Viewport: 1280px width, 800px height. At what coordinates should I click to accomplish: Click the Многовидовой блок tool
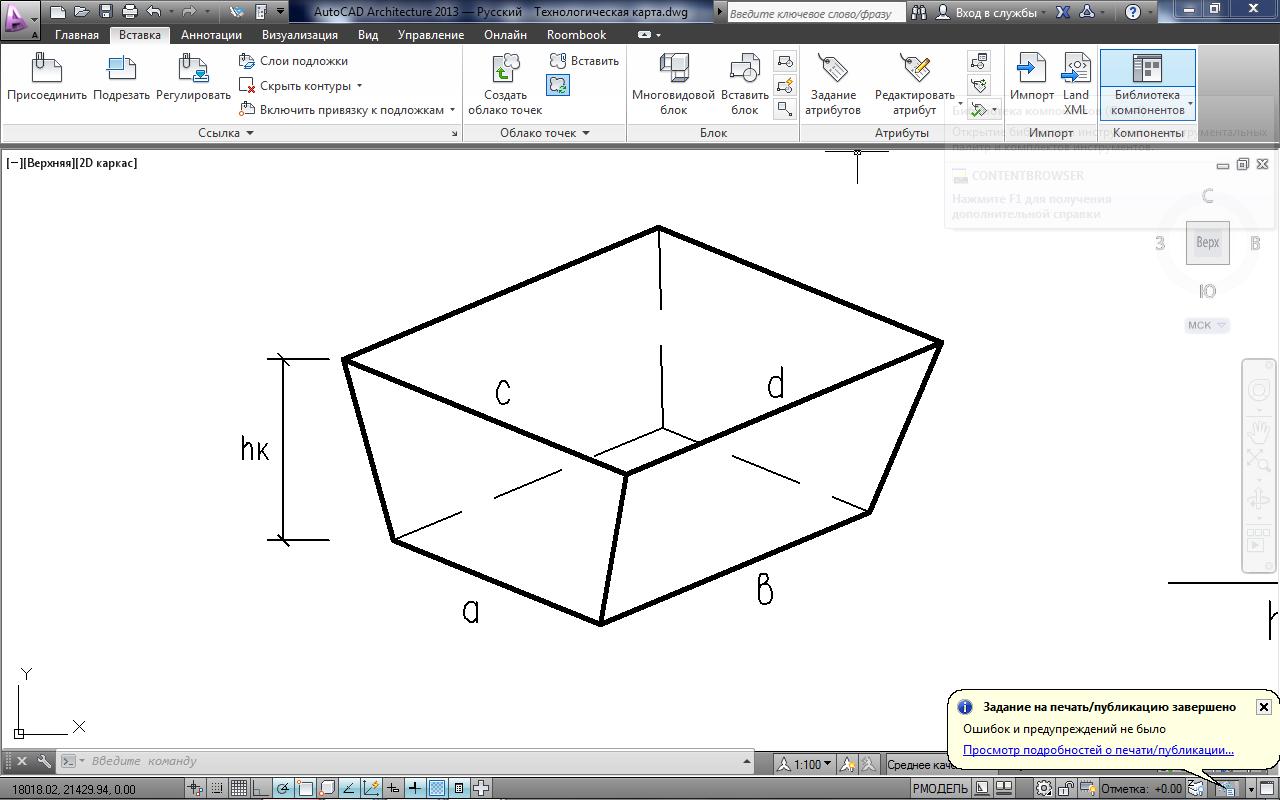coord(673,85)
